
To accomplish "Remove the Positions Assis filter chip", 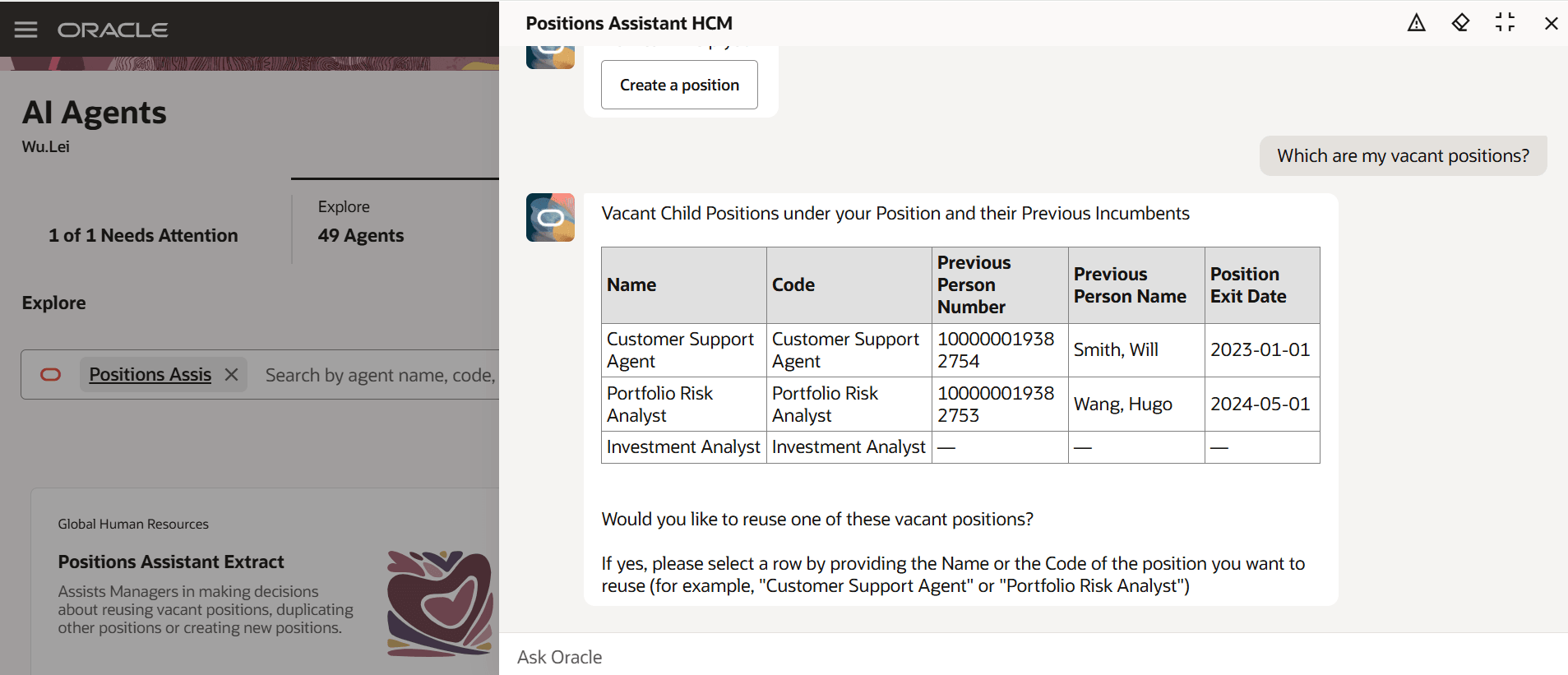I will point(232,375).
